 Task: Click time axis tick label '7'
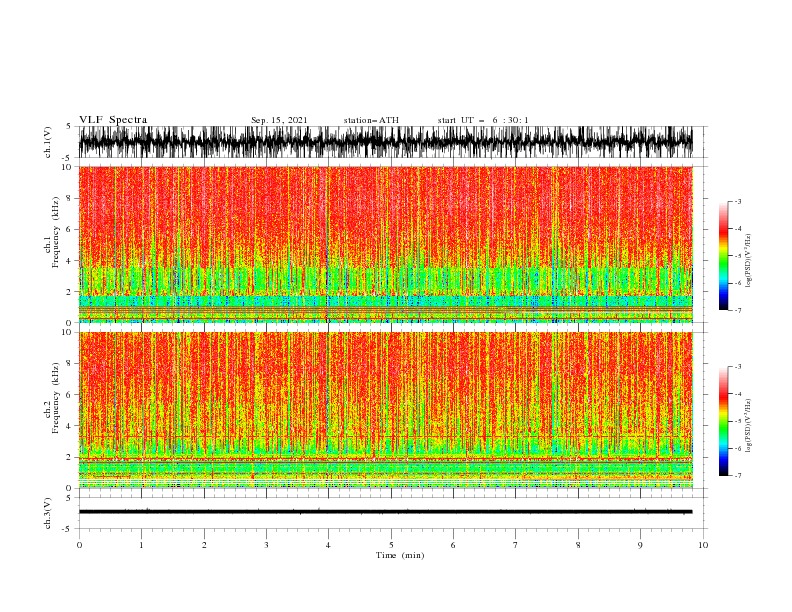(516, 545)
